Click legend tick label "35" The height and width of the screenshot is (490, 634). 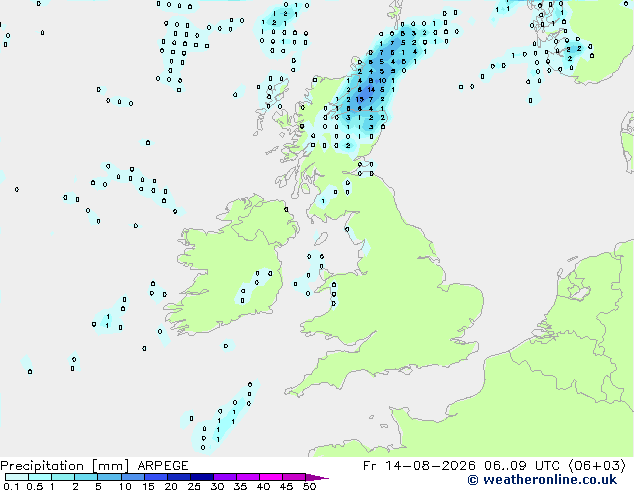click(241, 486)
